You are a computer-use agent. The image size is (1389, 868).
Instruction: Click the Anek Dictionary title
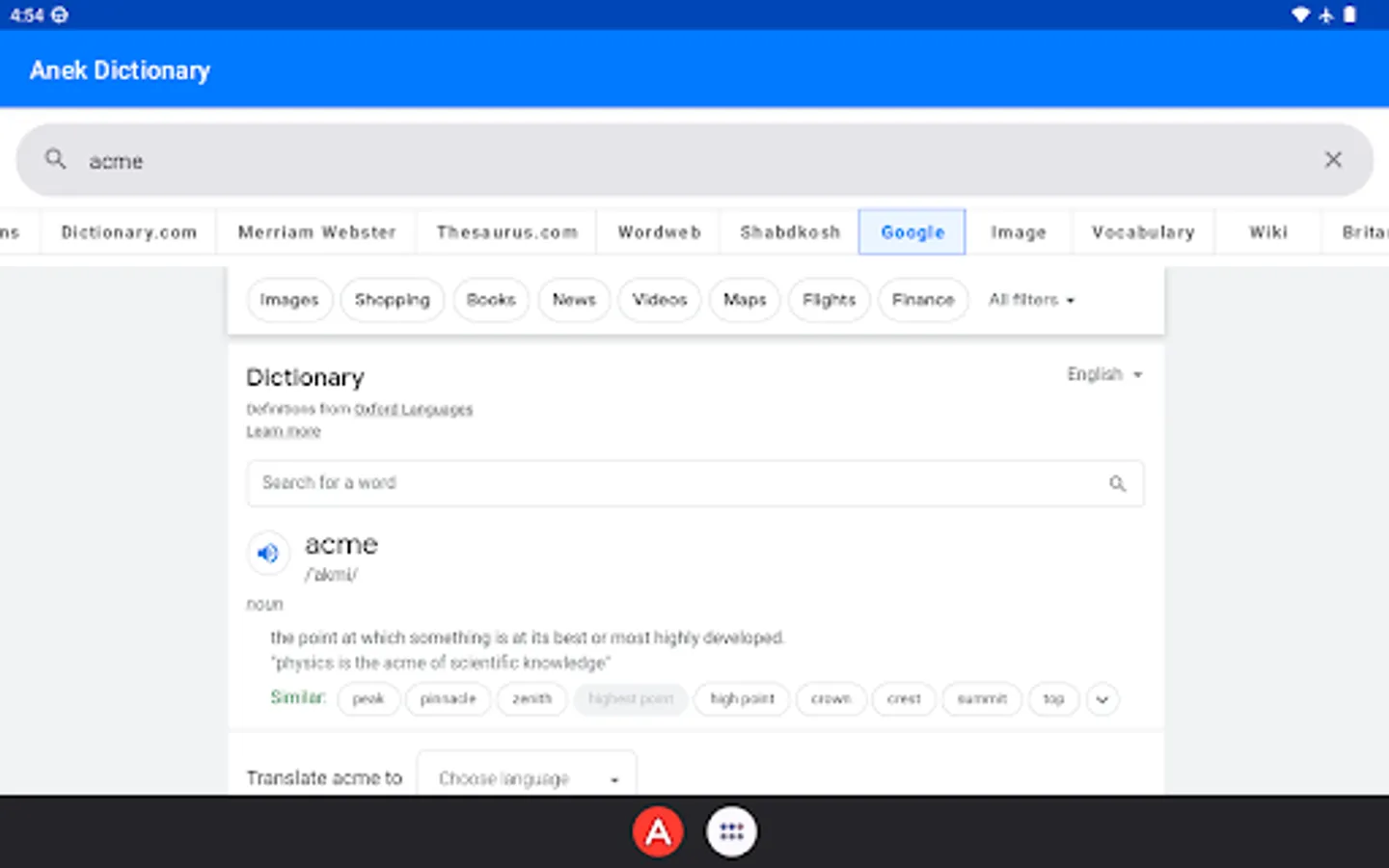[x=120, y=70]
